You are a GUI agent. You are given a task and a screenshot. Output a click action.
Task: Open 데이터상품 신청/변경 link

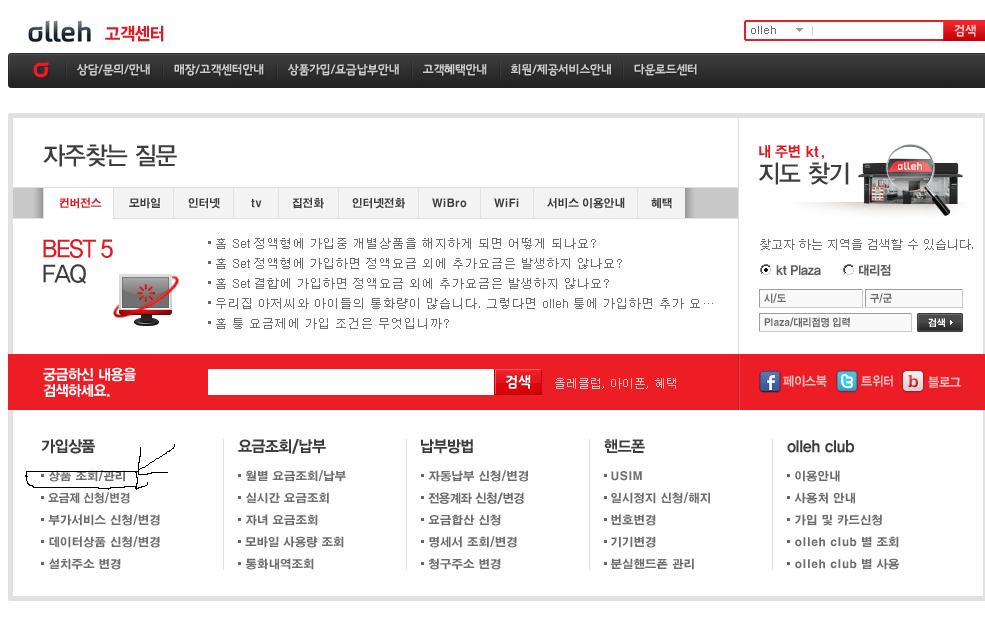104,542
